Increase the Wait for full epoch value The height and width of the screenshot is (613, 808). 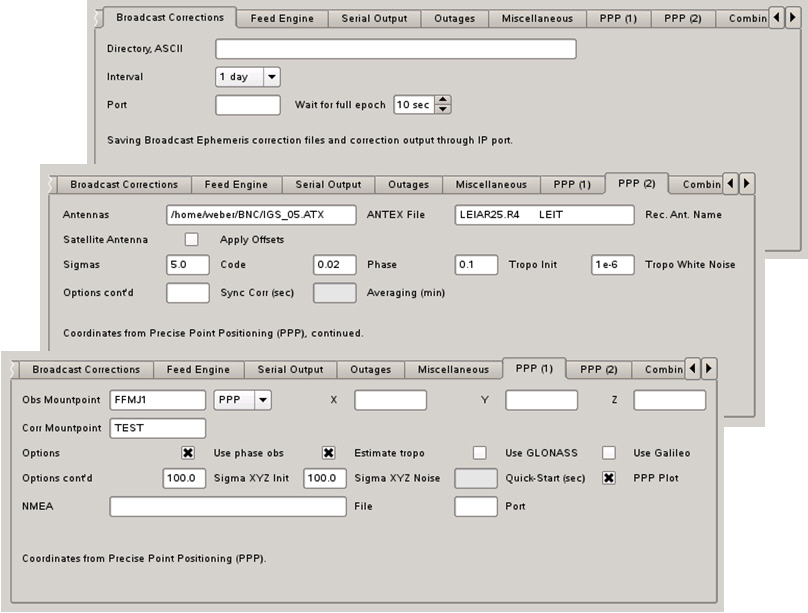(x=443, y=100)
